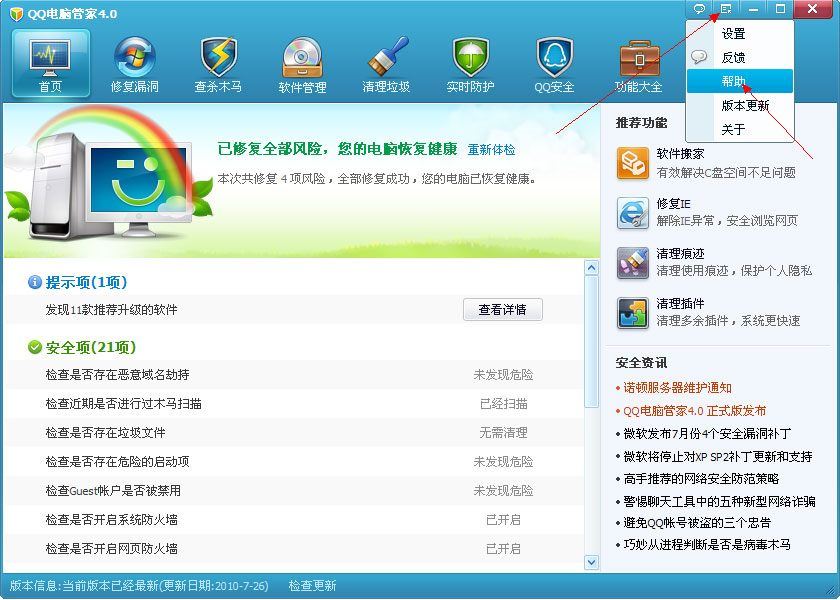This screenshot has width=840, height=600.
Task: Open news 巧妙从进程判断是否是病毒木马
Action: pyautogui.click(x=707, y=545)
